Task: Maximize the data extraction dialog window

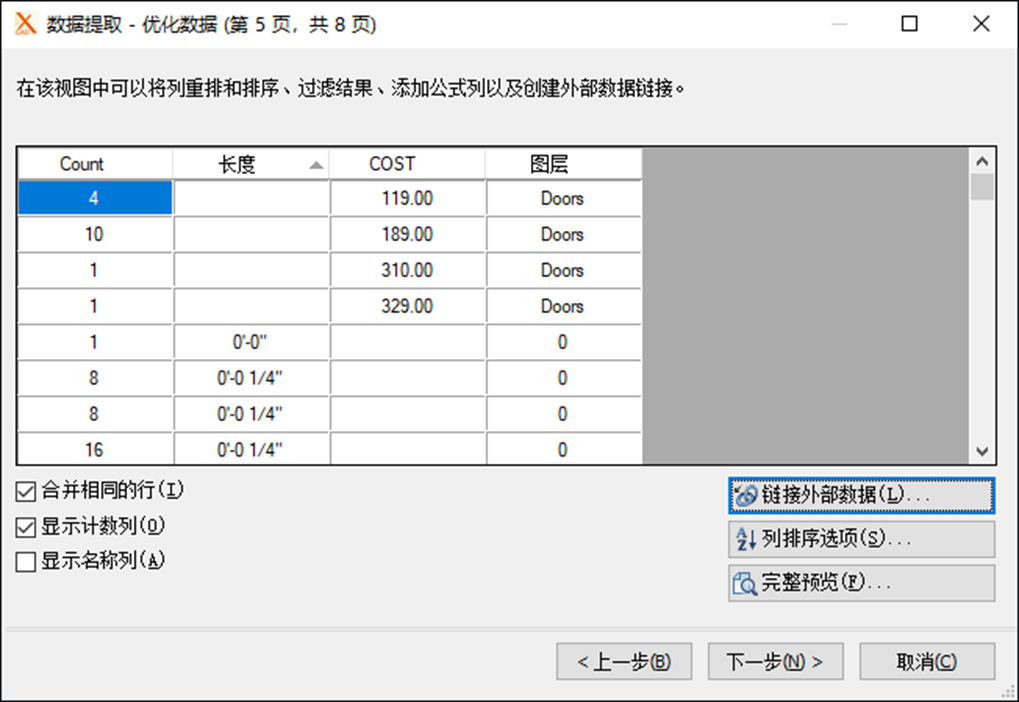Action: [x=909, y=24]
